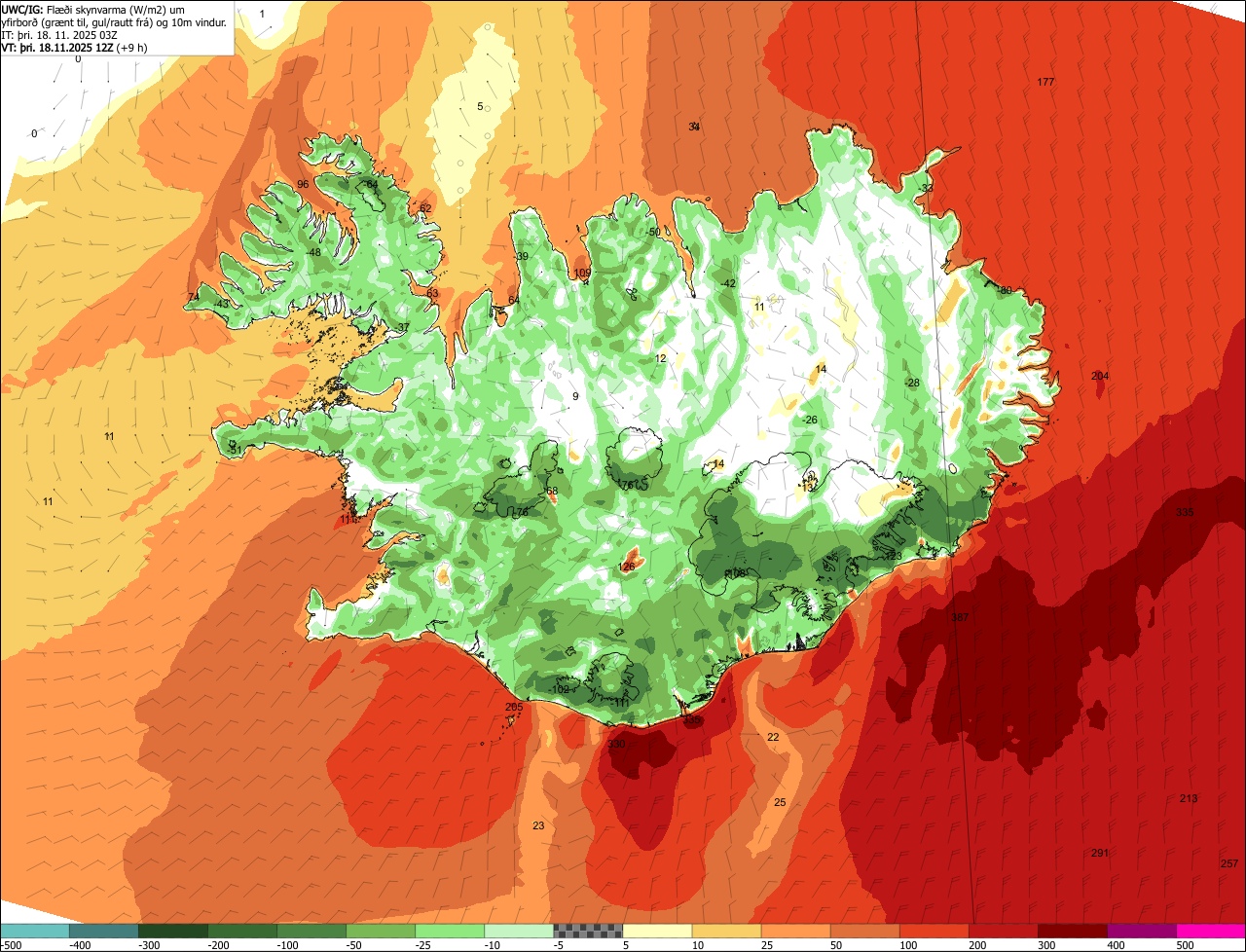Image resolution: width=1246 pixels, height=952 pixels.
Task: Click the map value '96' in the Westfjords
Action: 303,184
